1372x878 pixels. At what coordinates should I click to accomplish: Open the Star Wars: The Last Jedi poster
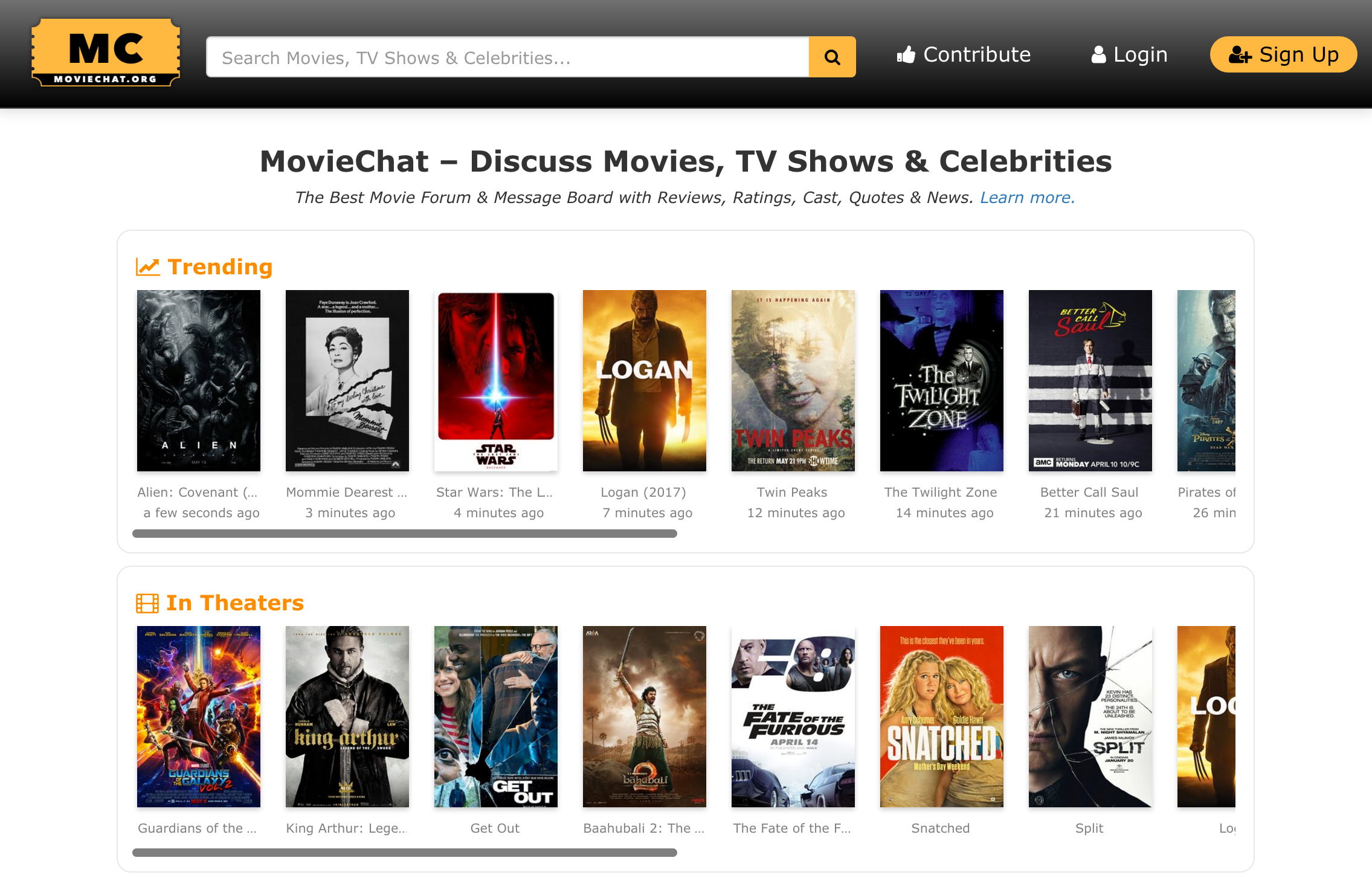[496, 381]
